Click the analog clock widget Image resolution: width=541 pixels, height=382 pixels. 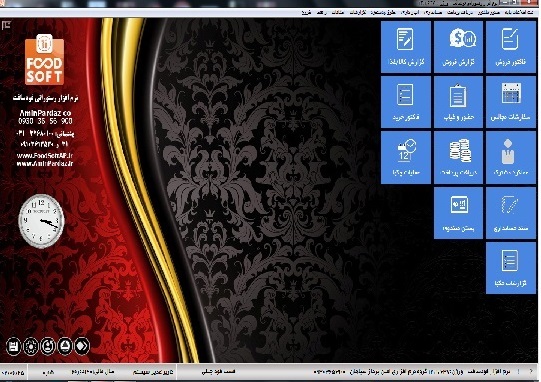(x=41, y=221)
